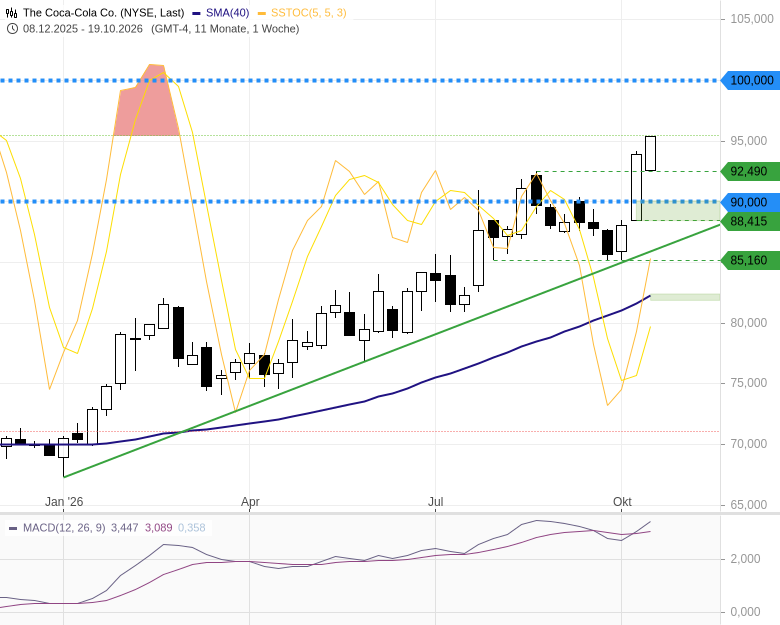Click the "Apr" time axis label

[x=250, y=502]
